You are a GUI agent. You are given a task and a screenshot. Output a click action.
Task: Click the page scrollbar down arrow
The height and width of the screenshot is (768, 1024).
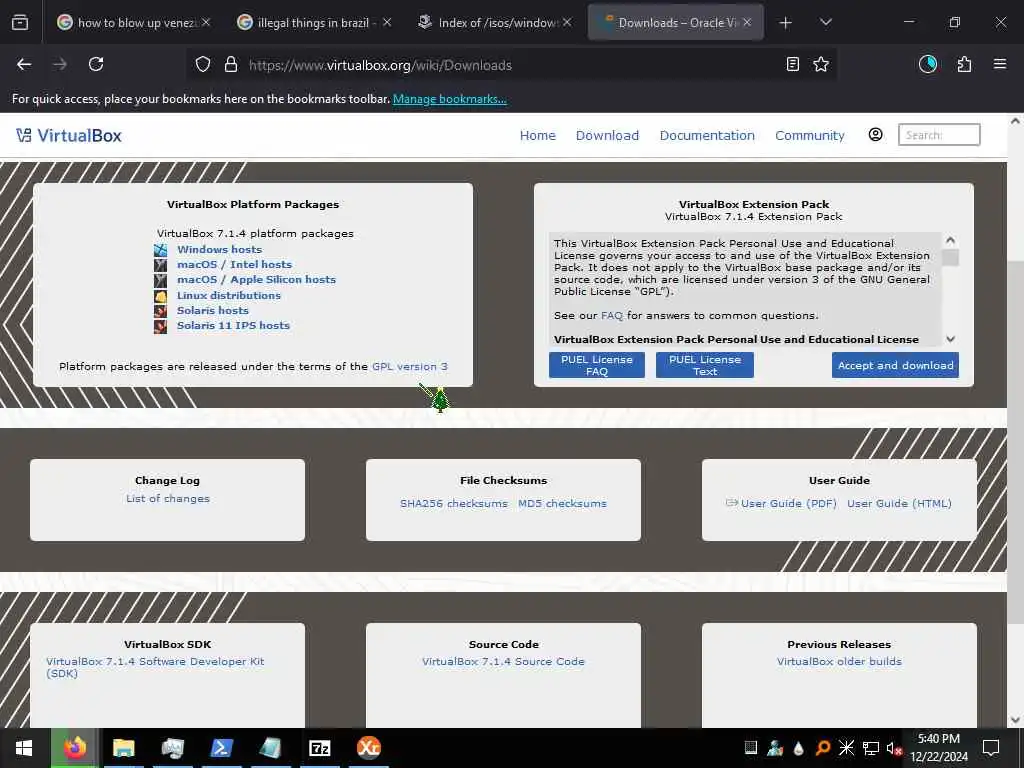(x=1014, y=720)
